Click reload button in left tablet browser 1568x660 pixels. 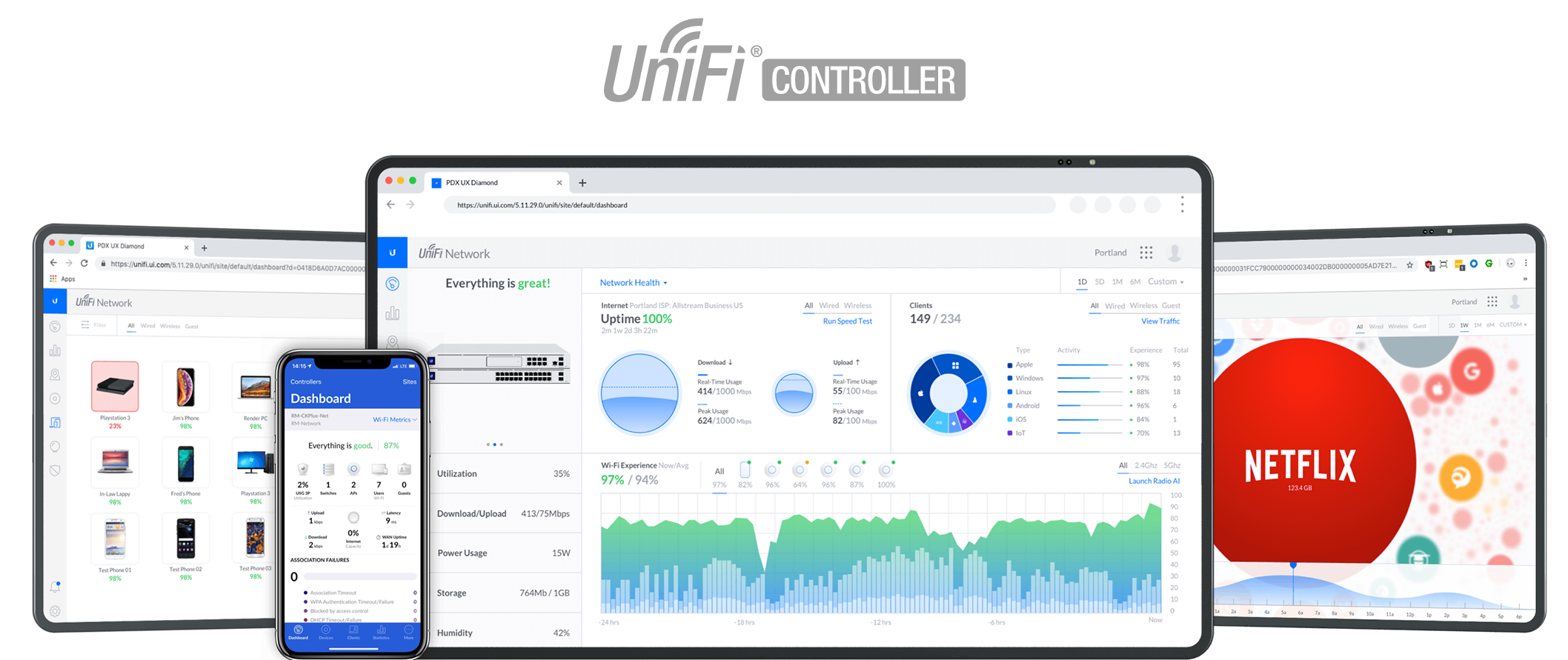(84, 263)
